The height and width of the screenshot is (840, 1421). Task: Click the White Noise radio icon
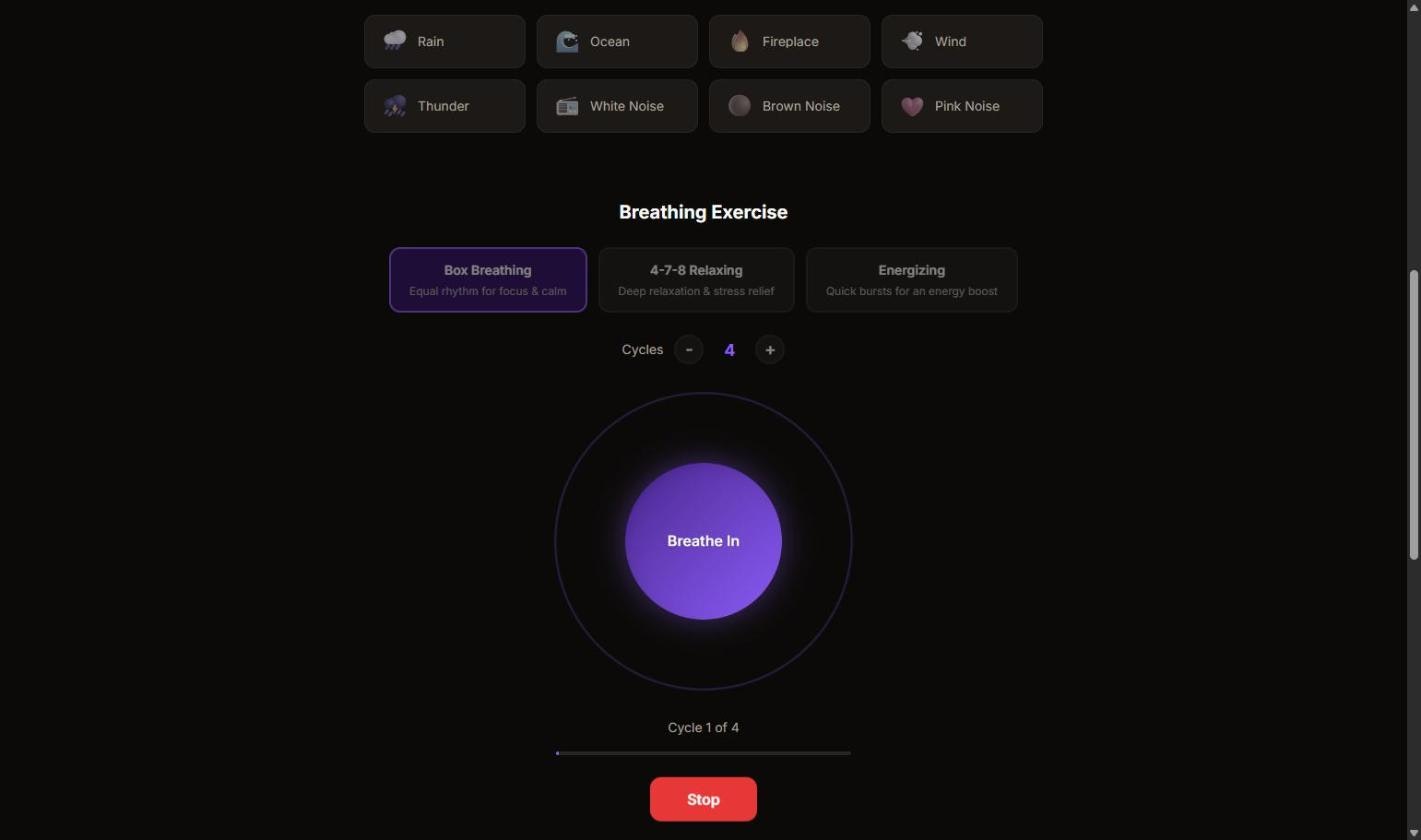567,106
